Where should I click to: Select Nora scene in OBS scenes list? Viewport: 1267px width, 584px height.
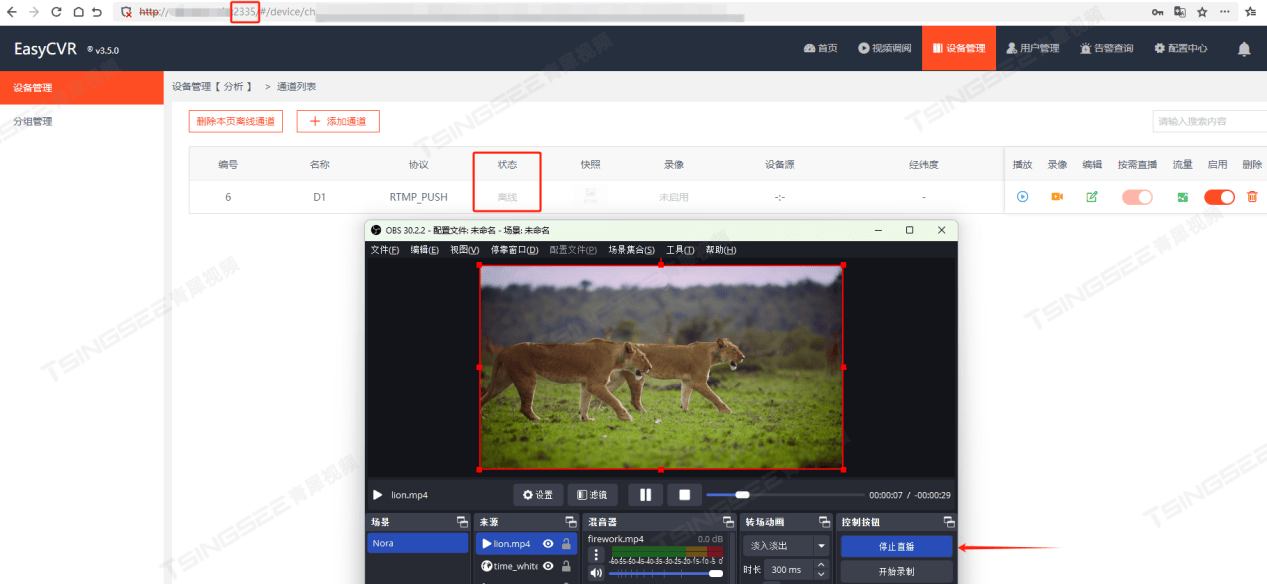[418, 543]
